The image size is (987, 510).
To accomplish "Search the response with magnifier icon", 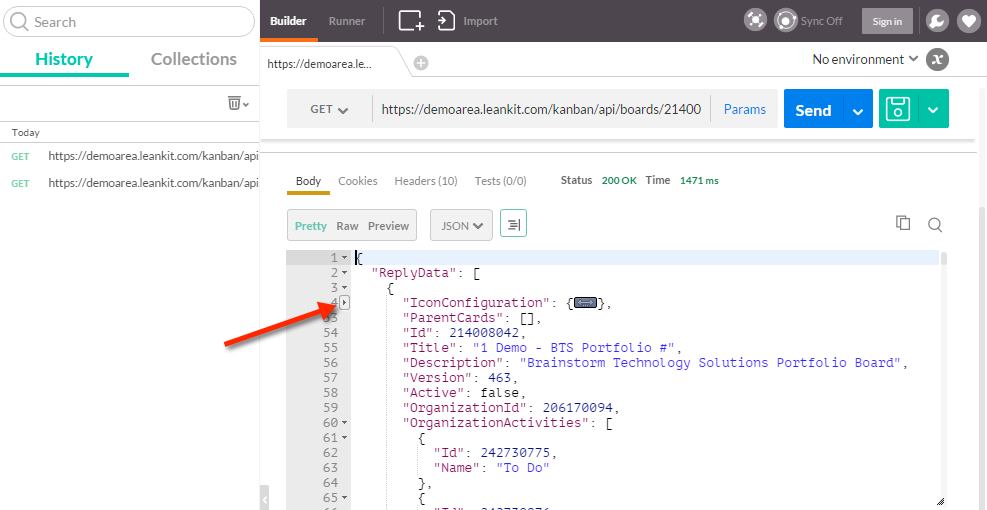I will 935,225.
